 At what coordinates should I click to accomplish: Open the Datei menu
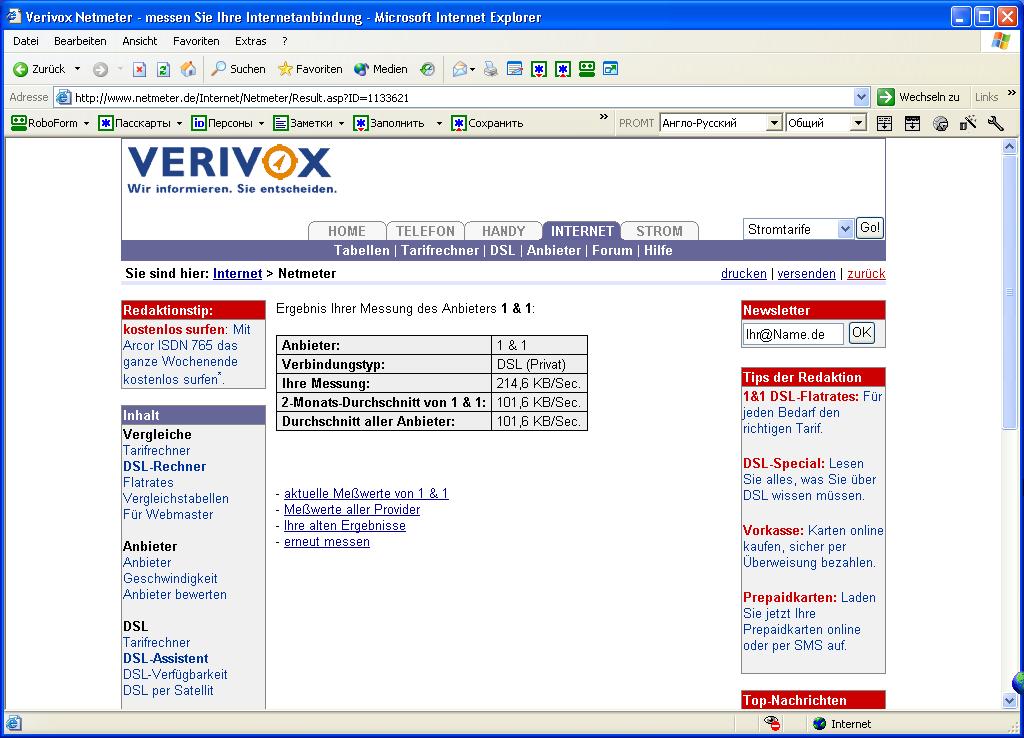click(x=25, y=41)
